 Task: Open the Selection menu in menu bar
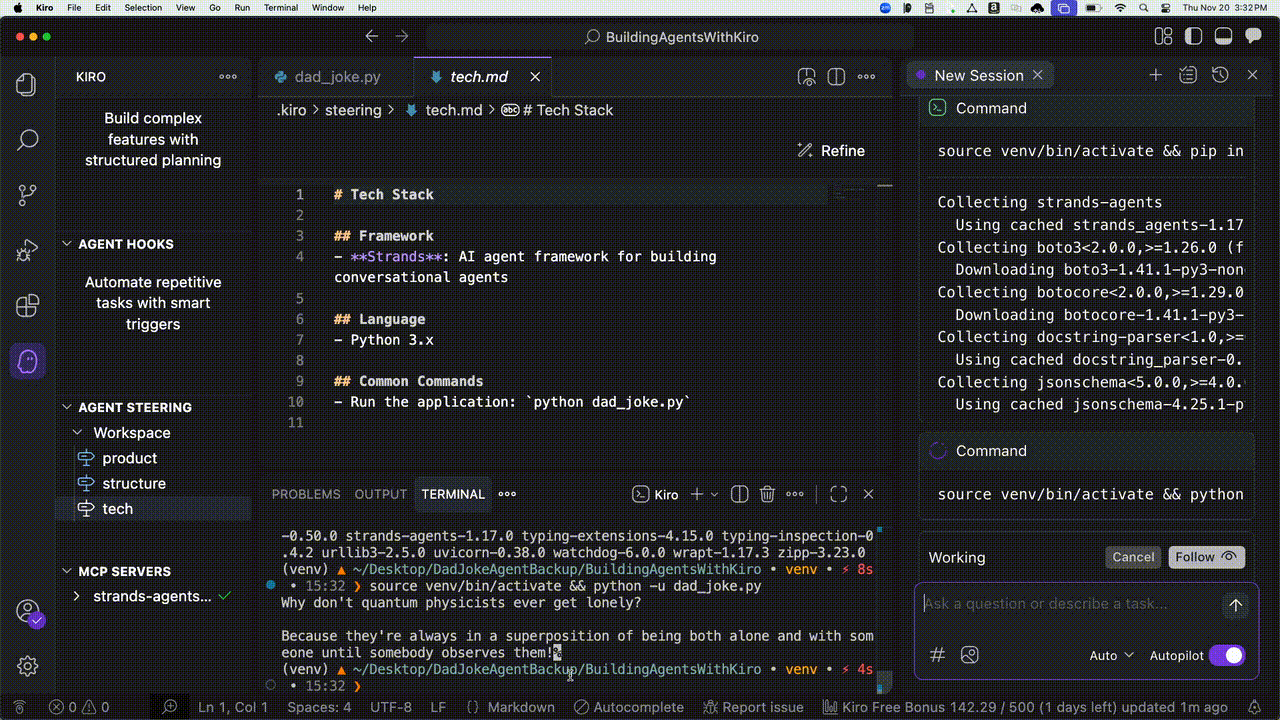(143, 8)
